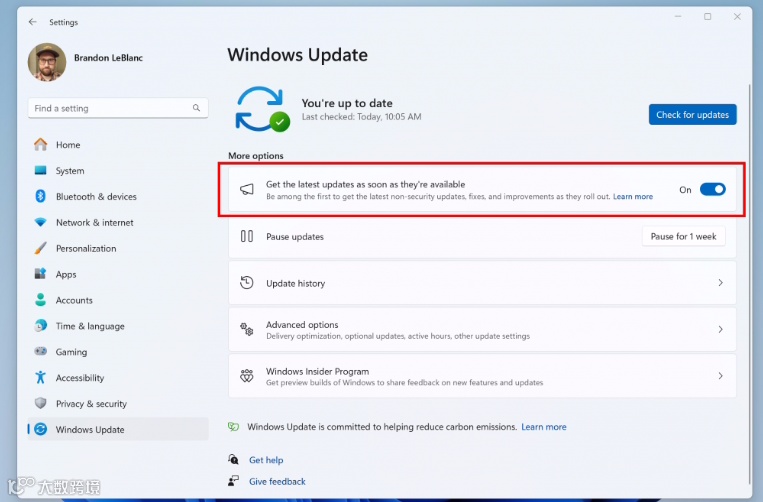This screenshot has height=502, width=763.
Task: Click the Brandon LeBlanc account name
Action: pyautogui.click(x=109, y=58)
